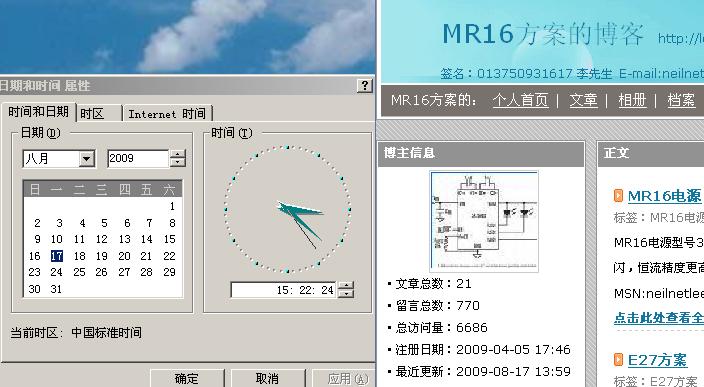The image size is (704, 387).
Task: Open the 个人首页 link
Action: click(x=520, y=100)
